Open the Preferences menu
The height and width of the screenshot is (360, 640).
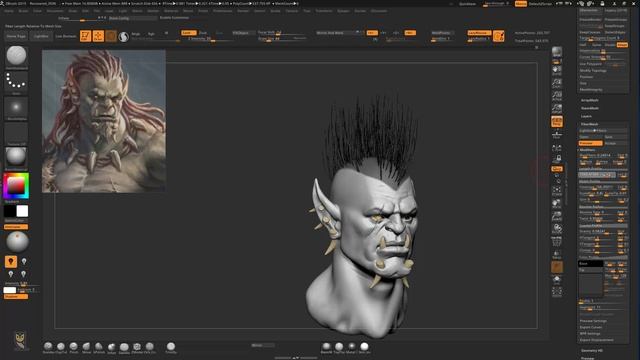tap(222, 11)
